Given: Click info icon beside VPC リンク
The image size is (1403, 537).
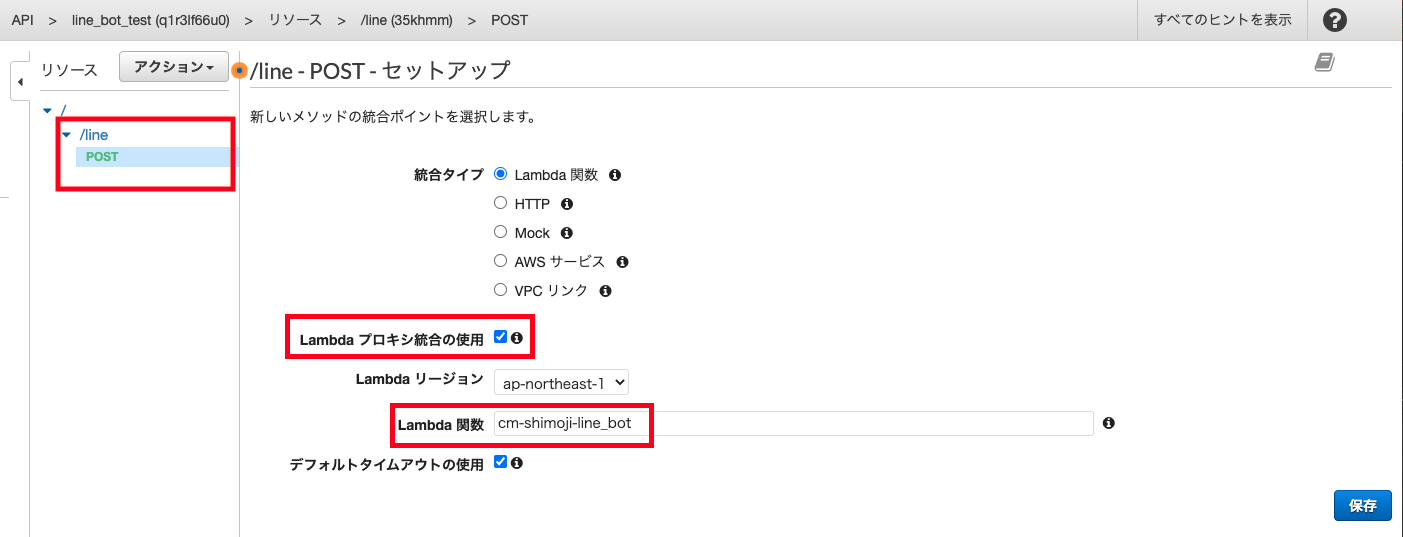Looking at the screenshot, I should pyautogui.click(x=605, y=291).
